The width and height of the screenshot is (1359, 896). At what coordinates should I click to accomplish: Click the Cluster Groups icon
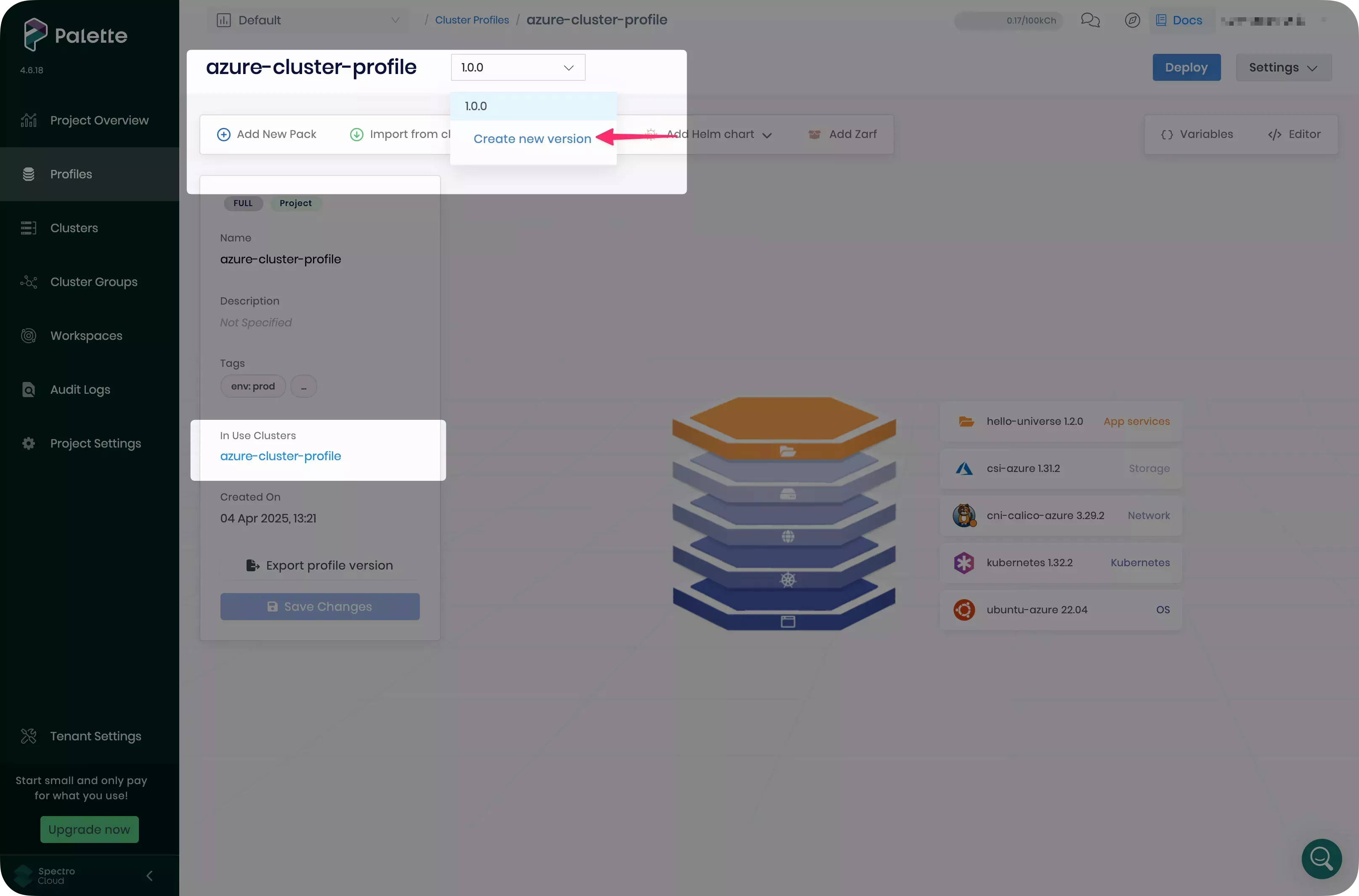tap(29, 282)
